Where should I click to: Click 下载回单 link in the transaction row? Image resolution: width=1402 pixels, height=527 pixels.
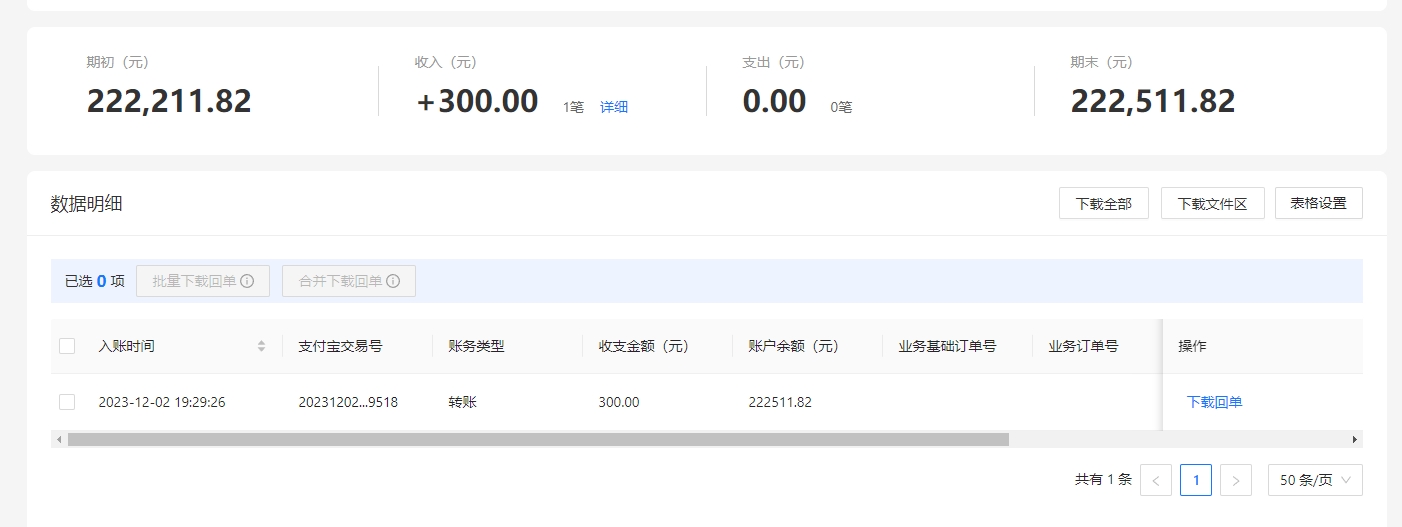1214,402
